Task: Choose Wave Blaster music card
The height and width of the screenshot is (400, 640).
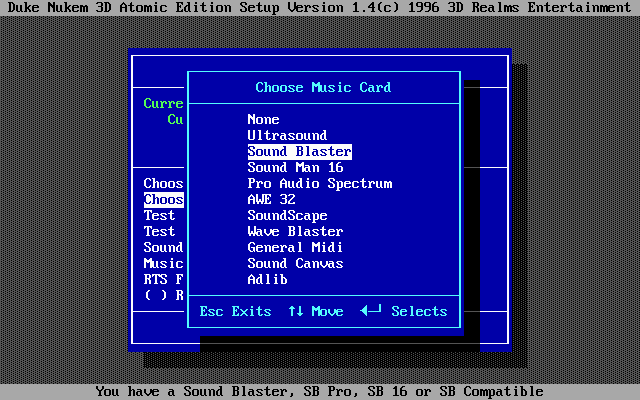Action: 296,231
